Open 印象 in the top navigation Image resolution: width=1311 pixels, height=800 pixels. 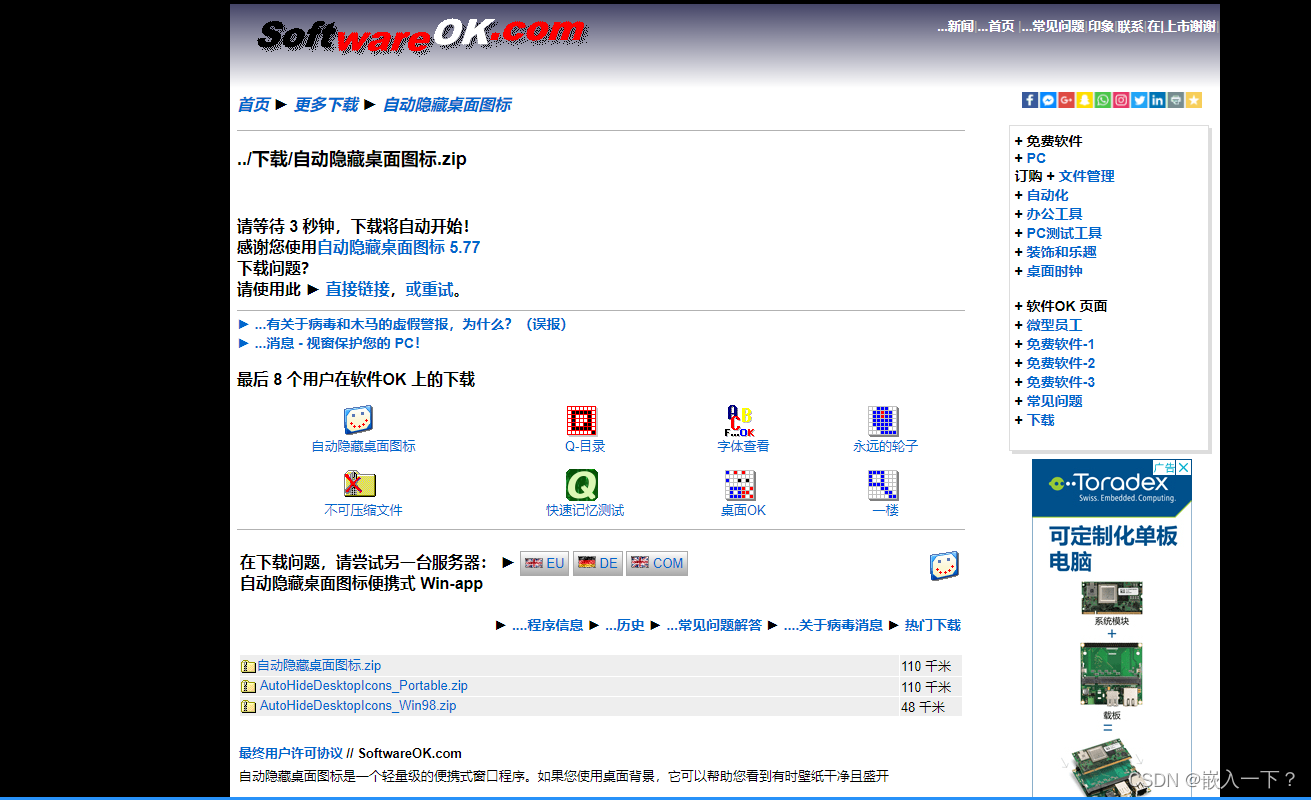point(1101,27)
